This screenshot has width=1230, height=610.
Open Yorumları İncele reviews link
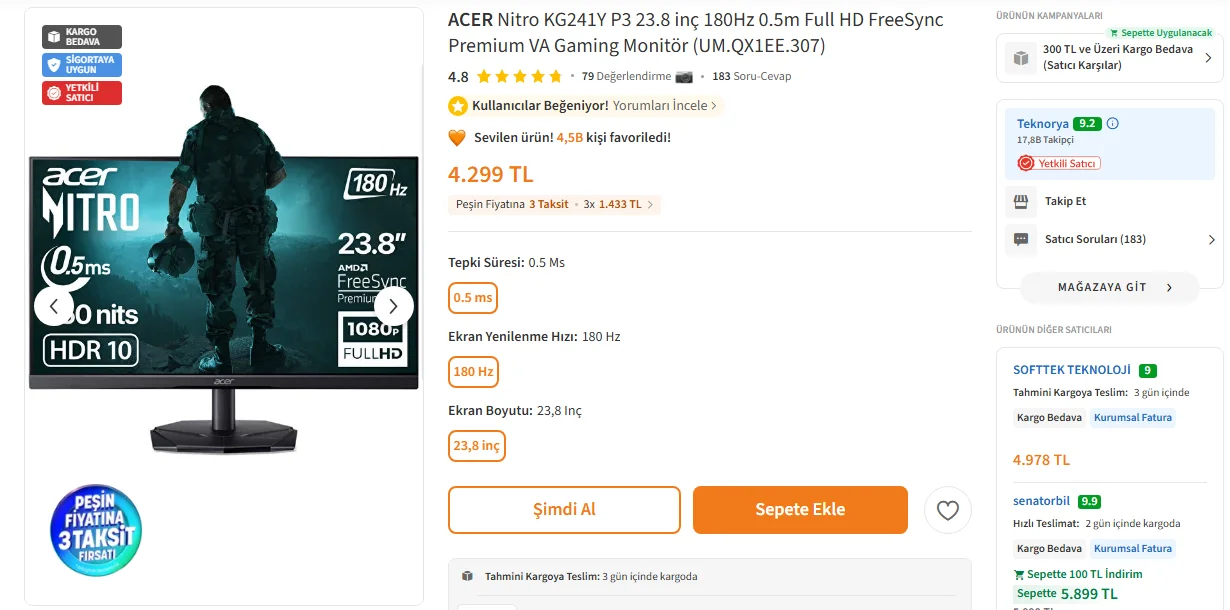[x=664, y=106]
